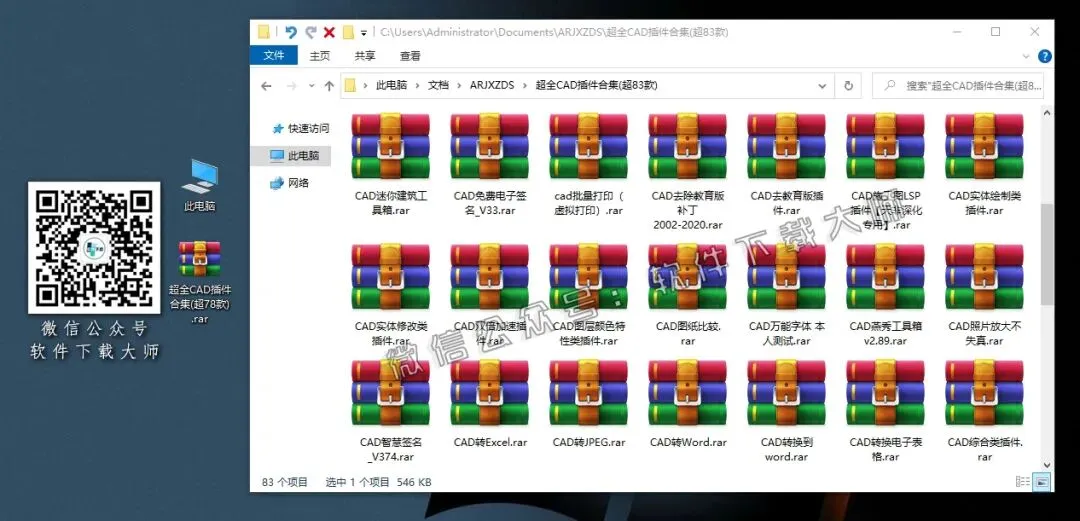Click the red X delete icon
The height and width of the screenshot is (521, 1080).
click(x=329, y=32)
